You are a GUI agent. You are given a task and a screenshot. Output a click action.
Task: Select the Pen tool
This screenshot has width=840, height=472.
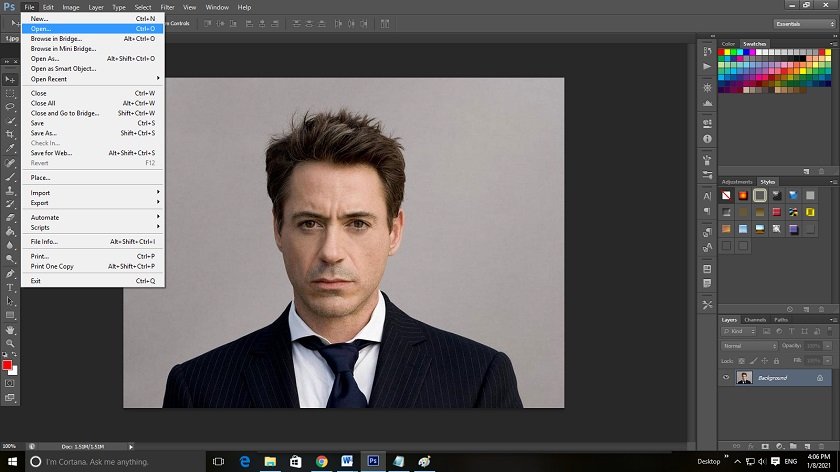tap(10, 273)
